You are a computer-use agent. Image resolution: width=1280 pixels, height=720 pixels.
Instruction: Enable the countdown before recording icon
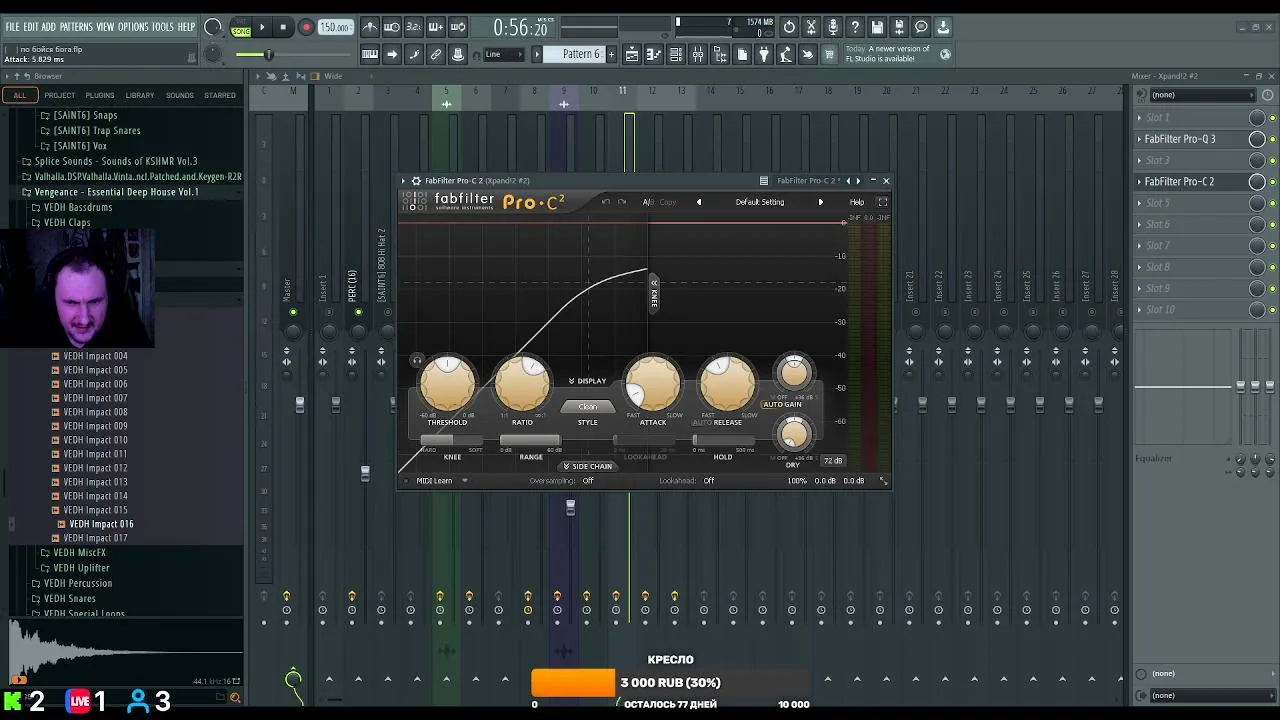point(414,27)
